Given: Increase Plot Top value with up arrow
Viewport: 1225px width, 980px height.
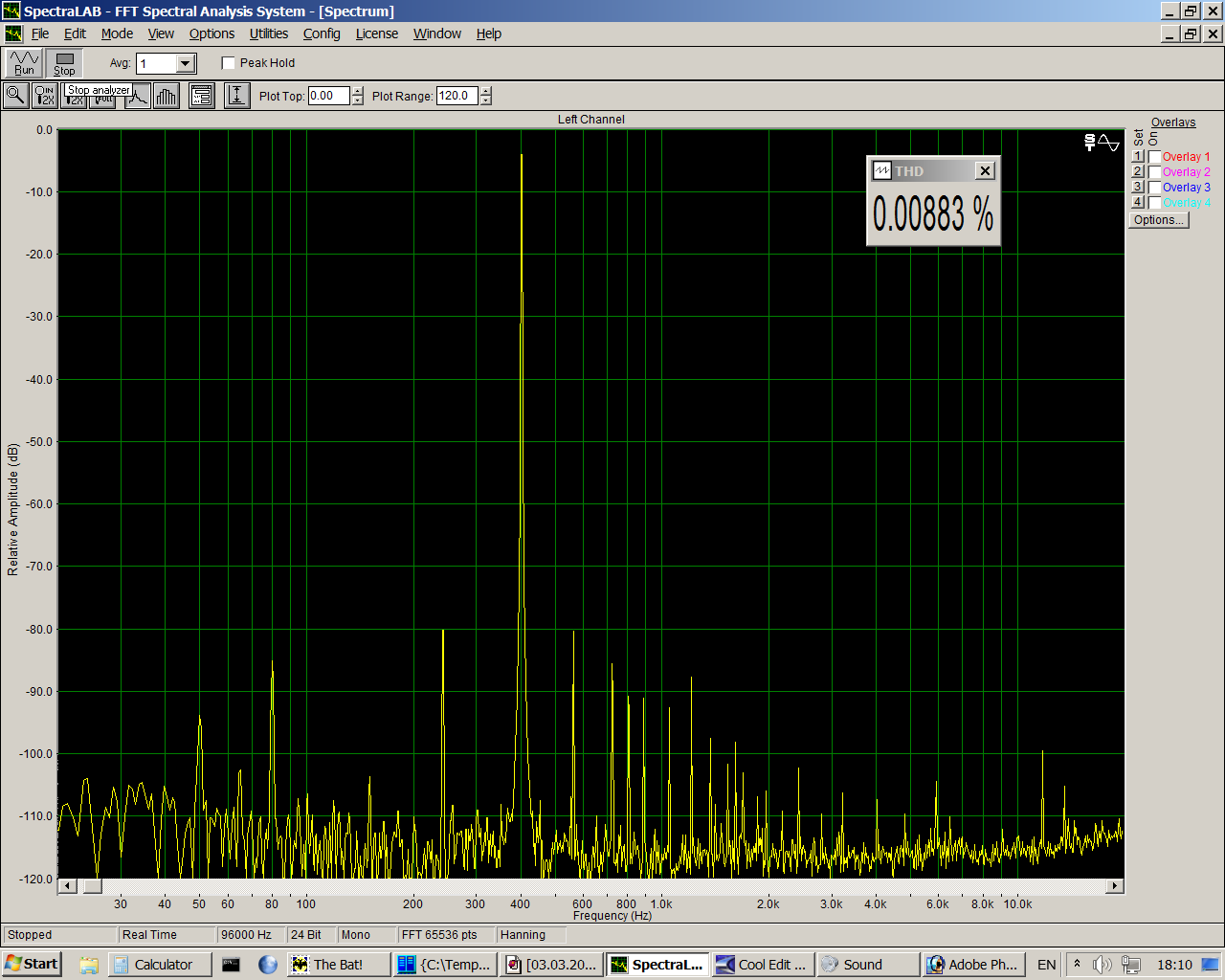Looking at the screenshot, I should coord(358,91).
